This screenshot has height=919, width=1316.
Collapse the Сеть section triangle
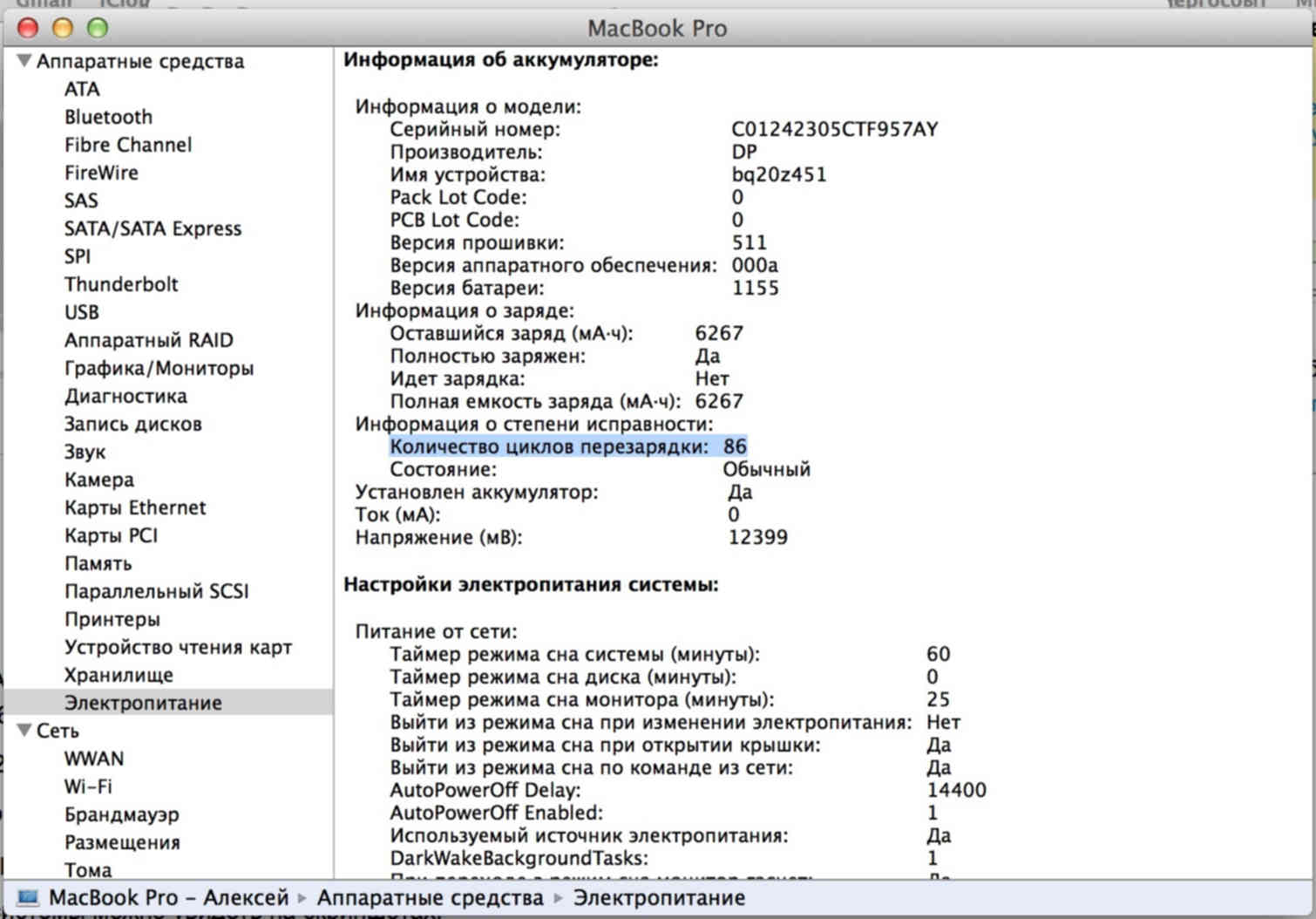[x=24, y=731]
